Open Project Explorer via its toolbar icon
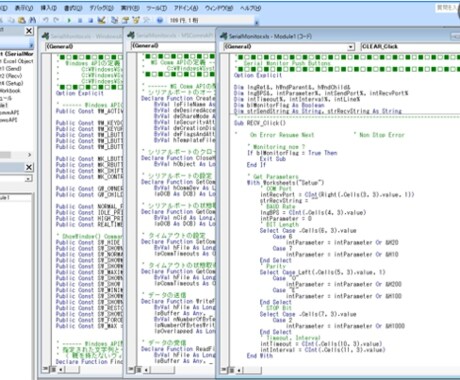Screen dimensions: 460x380 point(115,20)
